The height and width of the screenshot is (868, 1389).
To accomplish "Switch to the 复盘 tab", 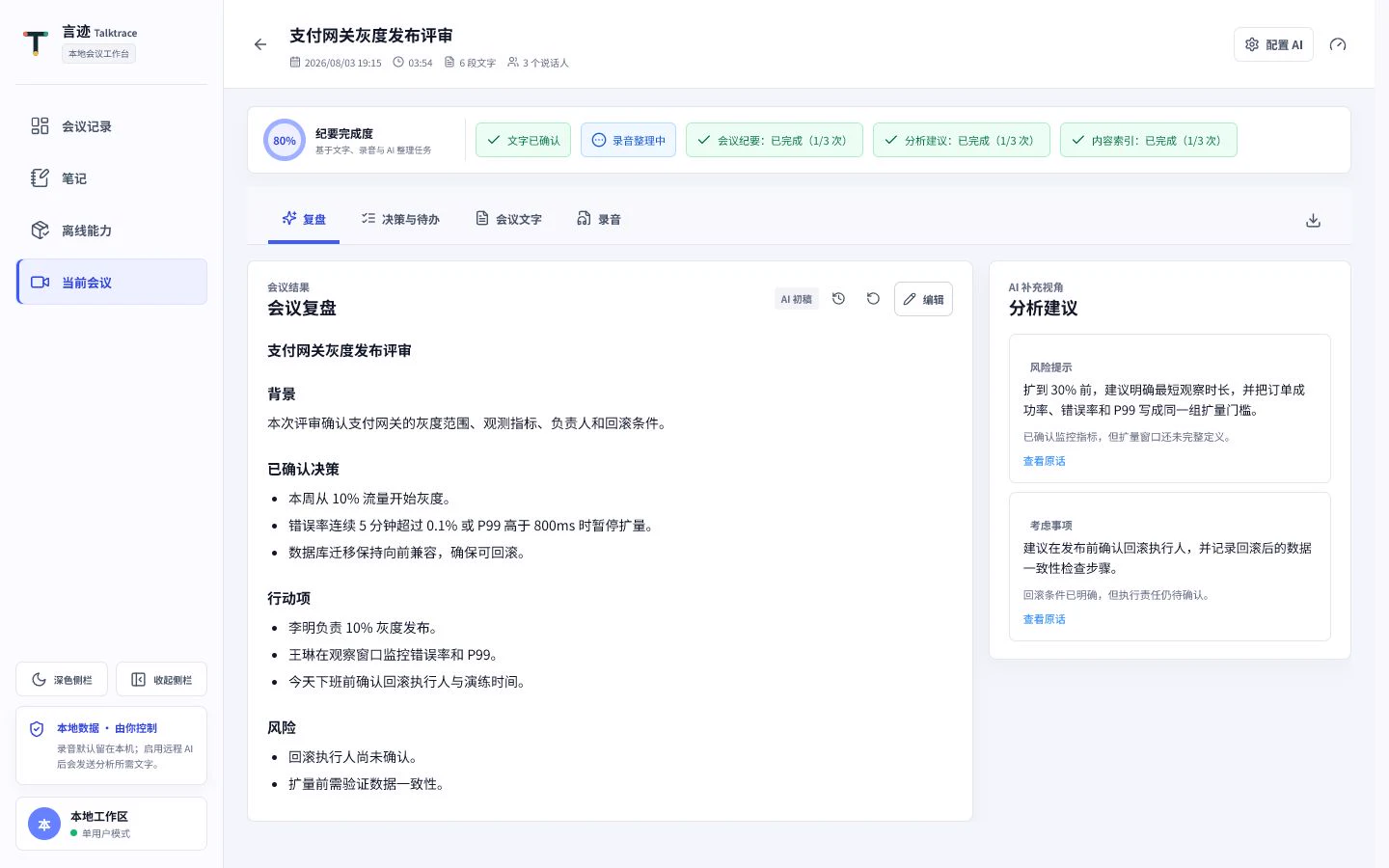I will pos(304,220).
